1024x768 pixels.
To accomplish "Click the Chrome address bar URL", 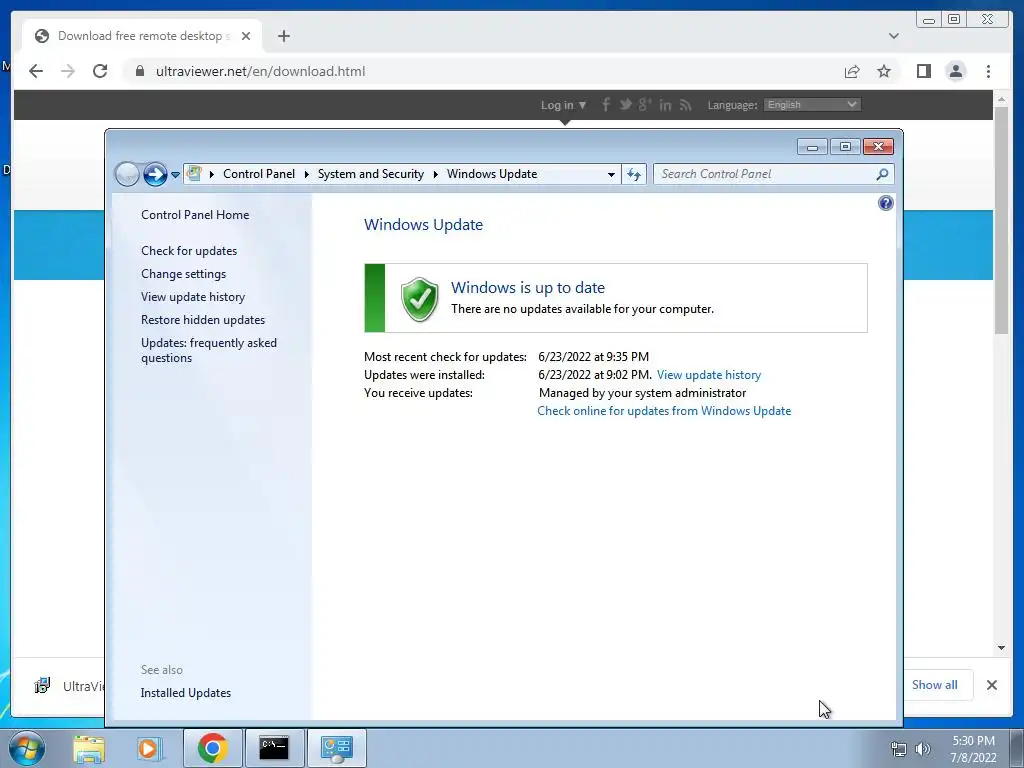I will 260,71.
